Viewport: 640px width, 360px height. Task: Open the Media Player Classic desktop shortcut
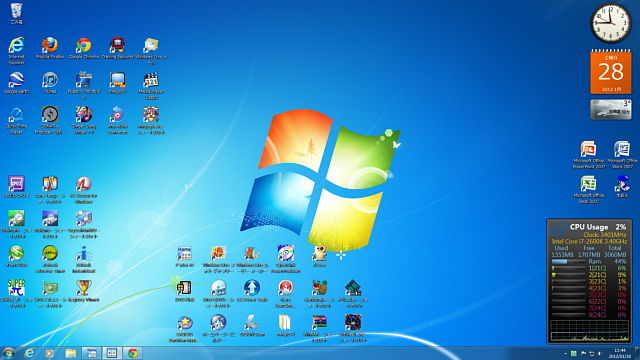point(151,85)
